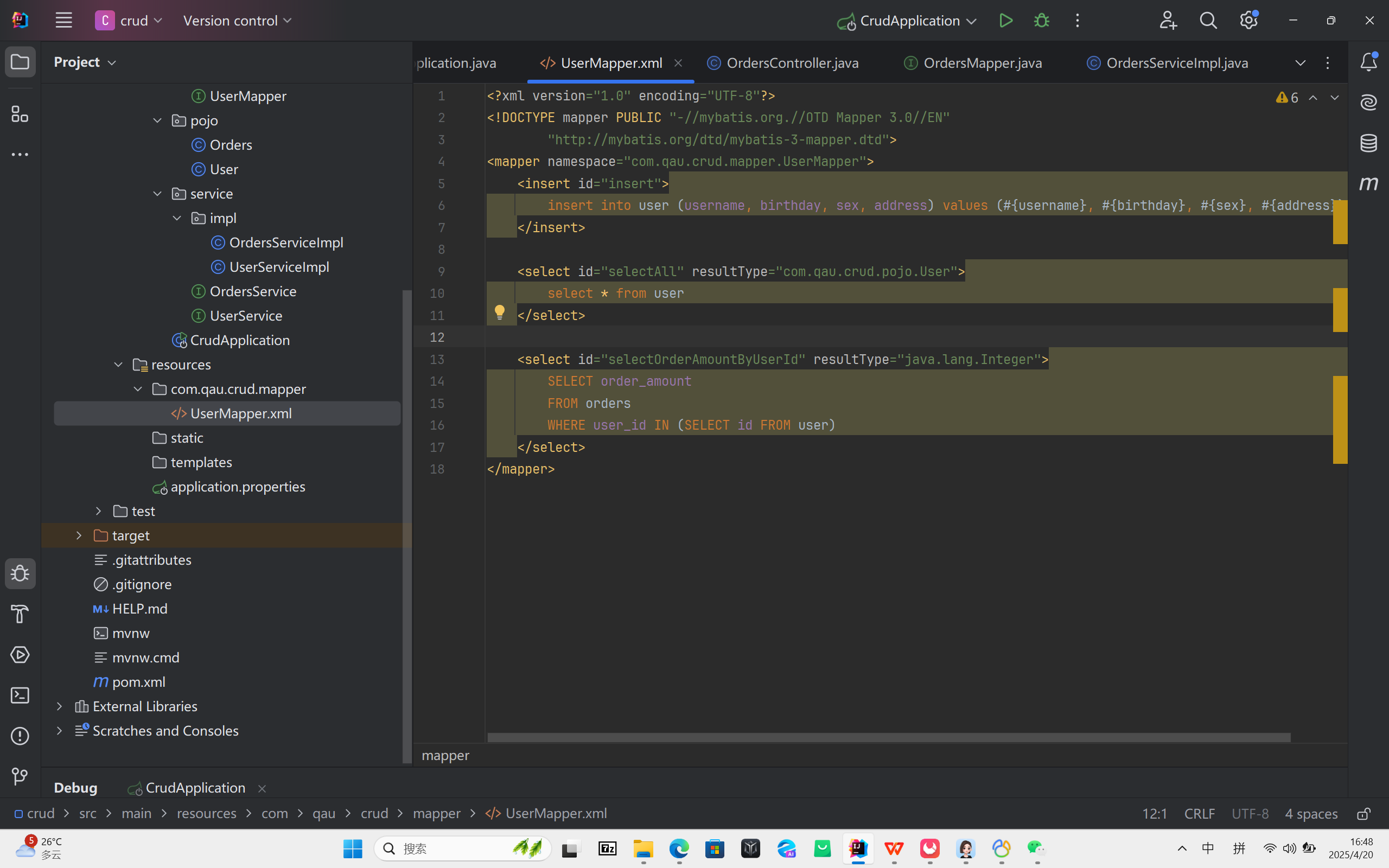Switch to the OrdersController.java tab
Viewport: 1389px width, 868px height.
[792, 62]
